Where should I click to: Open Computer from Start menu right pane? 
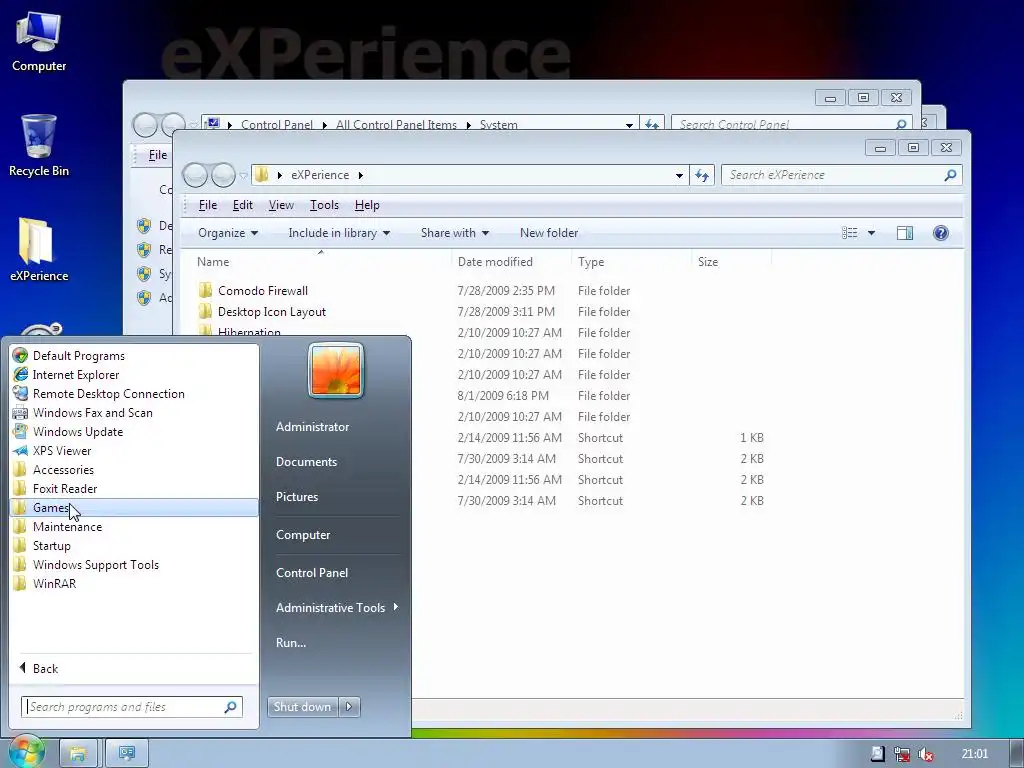(x=303, y=535)
